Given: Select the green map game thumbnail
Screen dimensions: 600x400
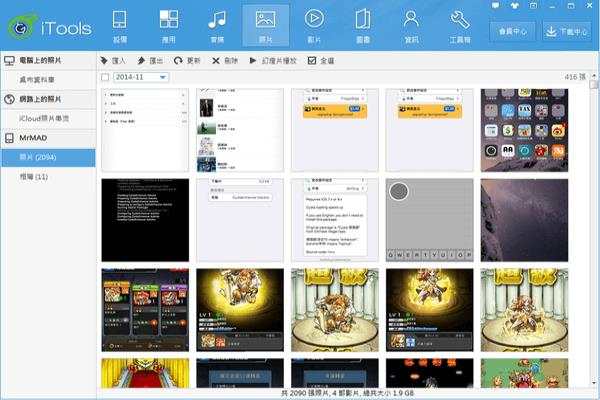Looking at the screenshot, I should click(524, 373).
